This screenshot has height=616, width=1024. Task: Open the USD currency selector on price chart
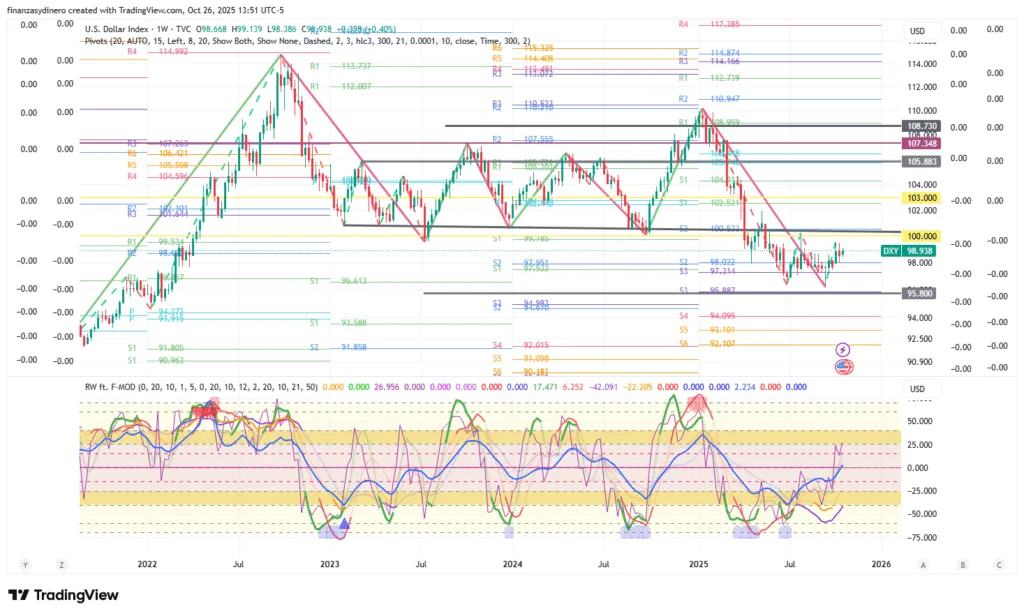pyautogui.click(x=916, y=31)
